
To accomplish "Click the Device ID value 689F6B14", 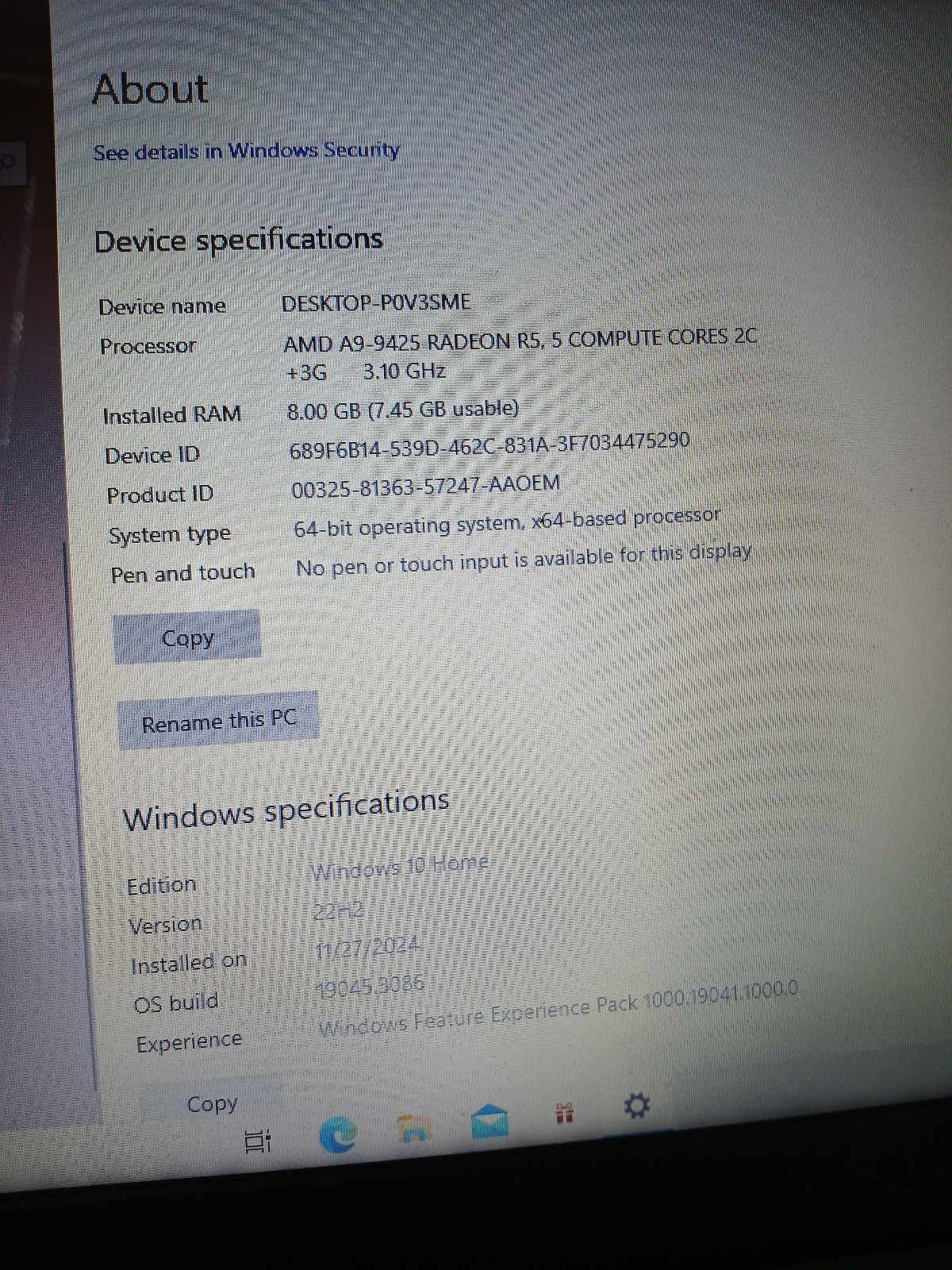I will click(x=489, y=445).
